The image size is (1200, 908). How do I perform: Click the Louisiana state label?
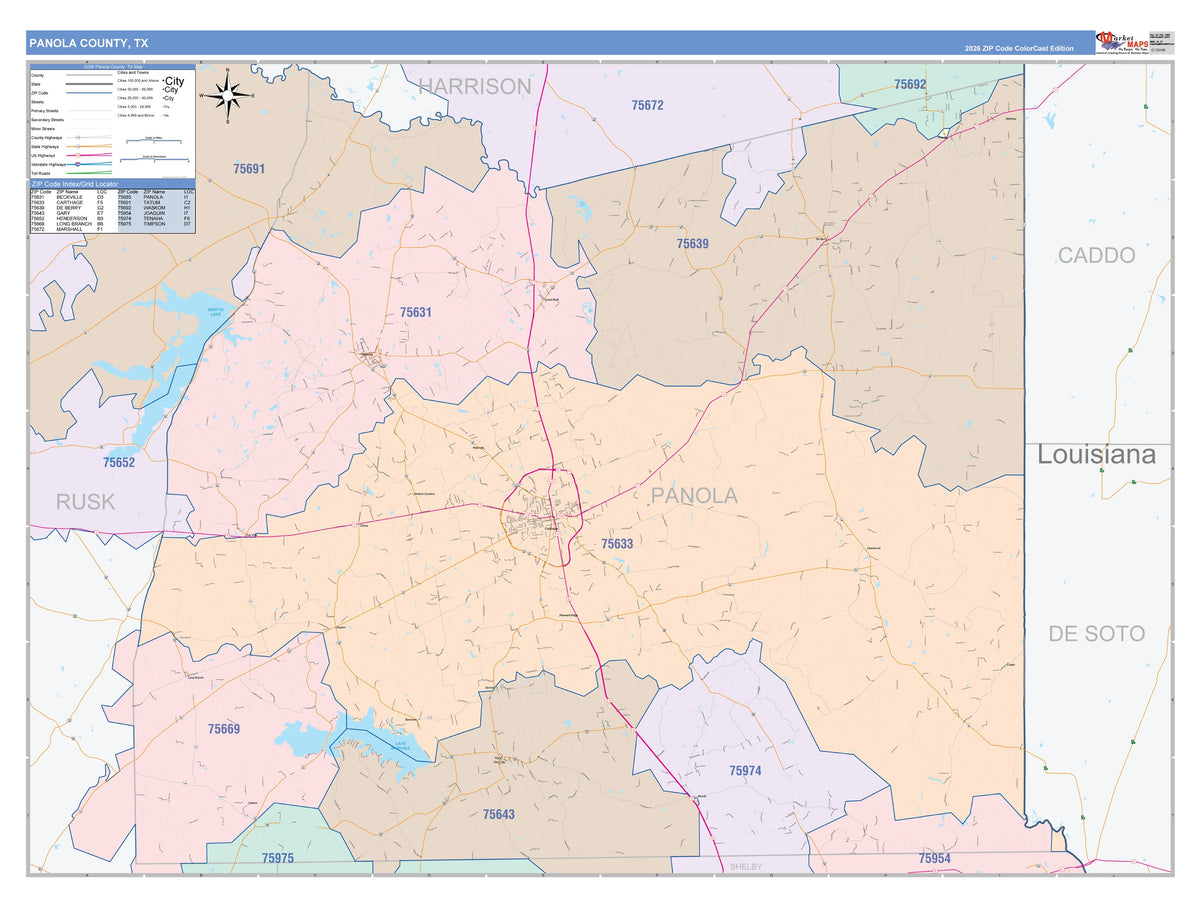click(1097, 455)
